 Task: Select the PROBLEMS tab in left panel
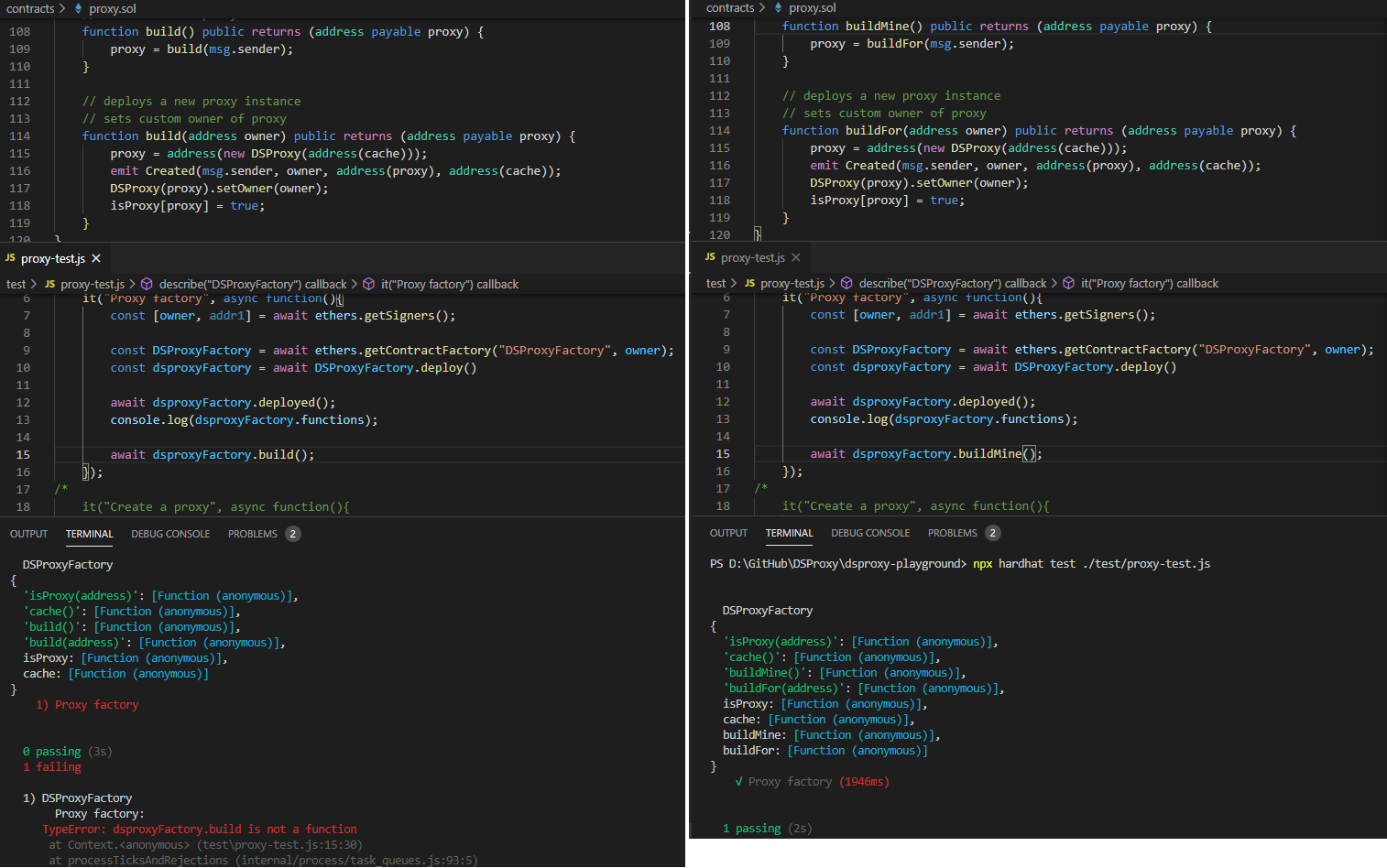point(251,534)
